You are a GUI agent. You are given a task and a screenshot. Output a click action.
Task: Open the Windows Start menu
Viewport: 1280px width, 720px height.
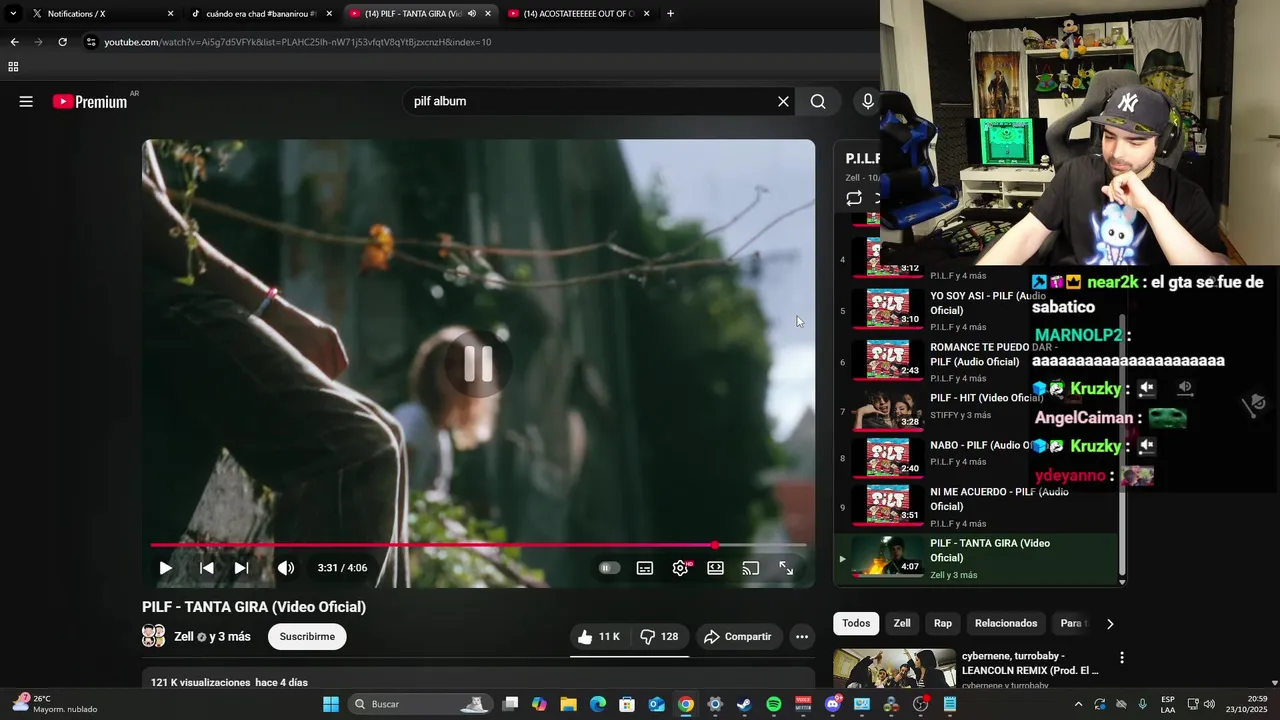(331, 704)
